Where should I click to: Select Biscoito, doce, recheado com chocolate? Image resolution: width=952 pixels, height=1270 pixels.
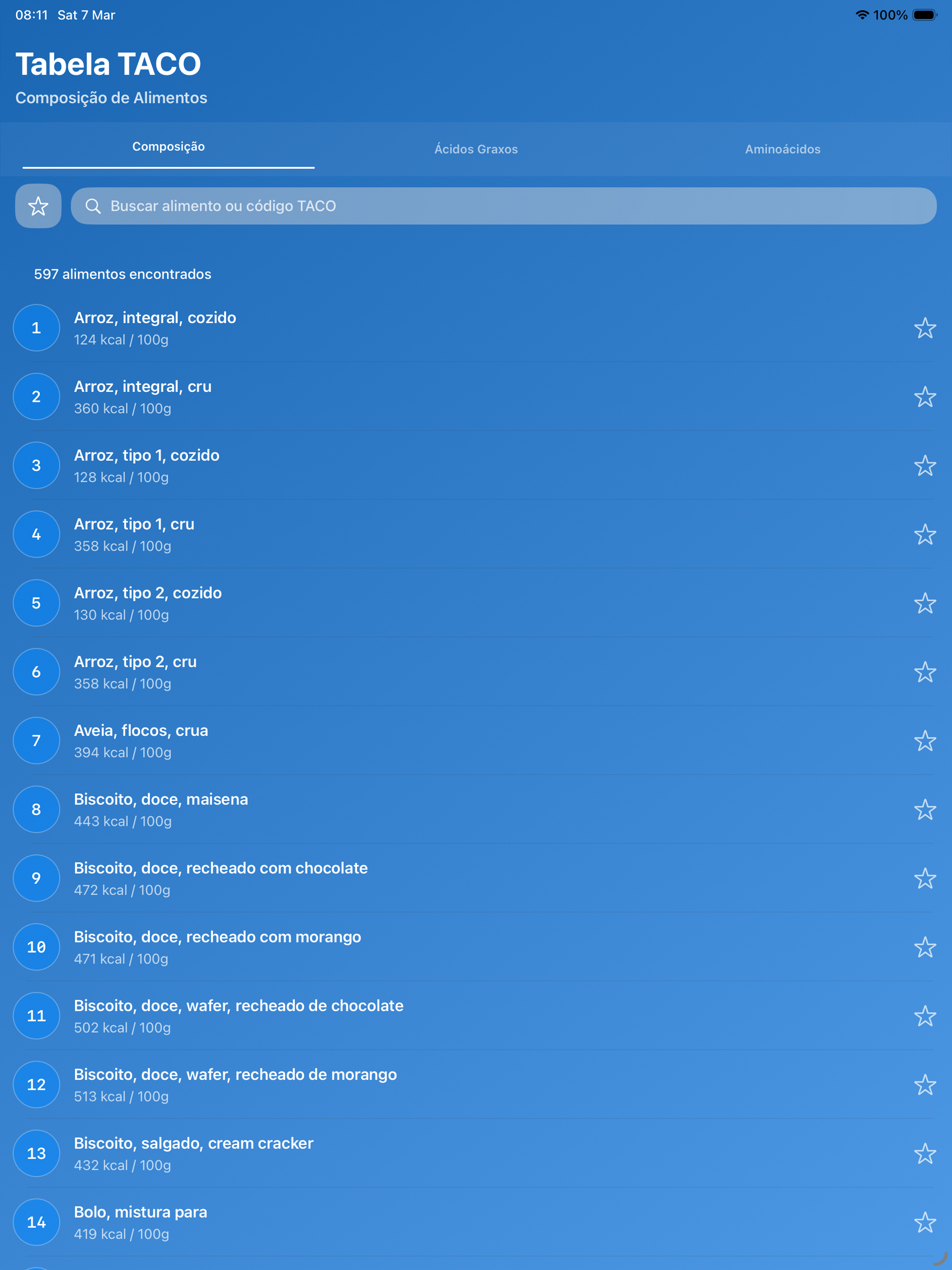pyautogui.click(x=476, y=879)
